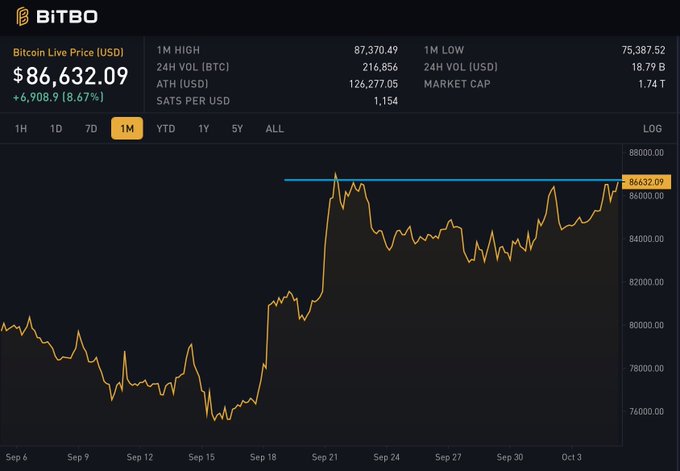680x471 pixels.
Task: Click the Sep 18 date axis label
Action: coord(263,457)
